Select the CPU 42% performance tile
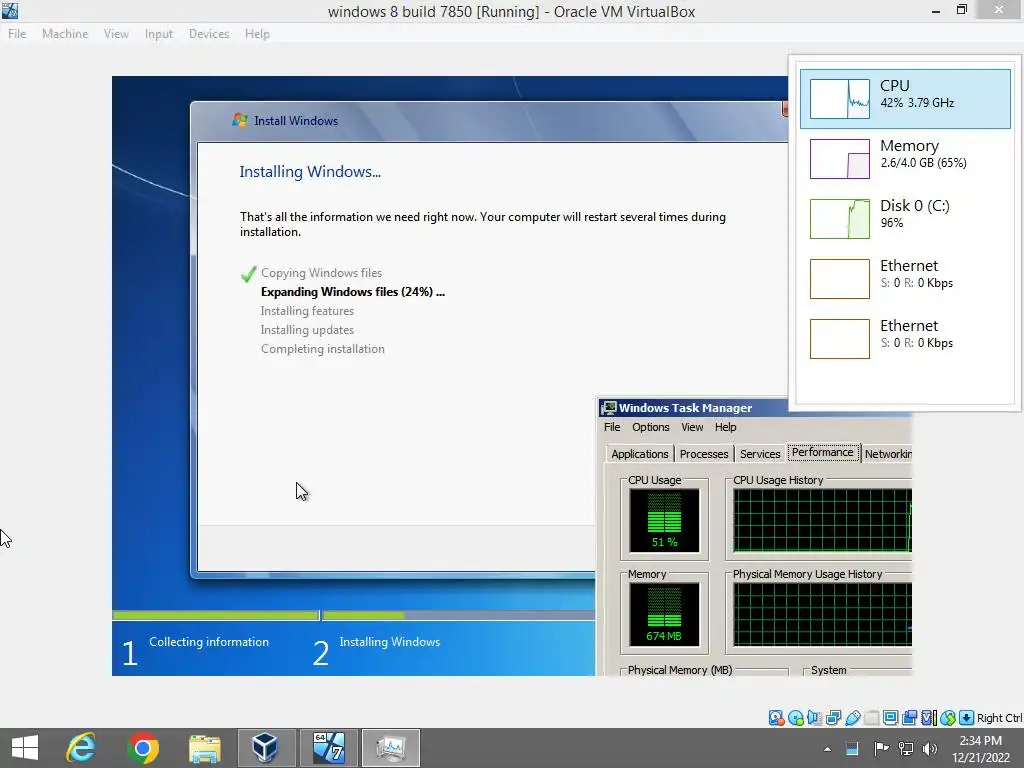Screen dimensions: 1024x768 (905, 99)
